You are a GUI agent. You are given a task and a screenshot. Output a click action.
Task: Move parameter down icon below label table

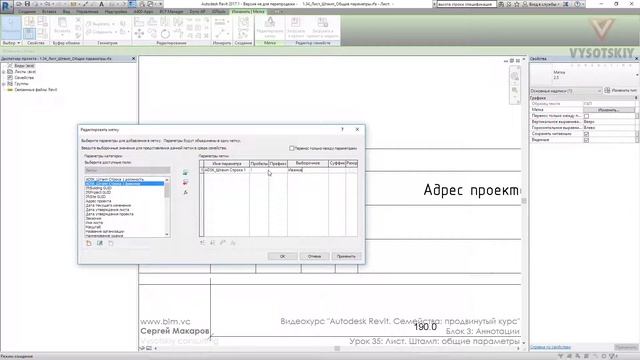point(213,243)
